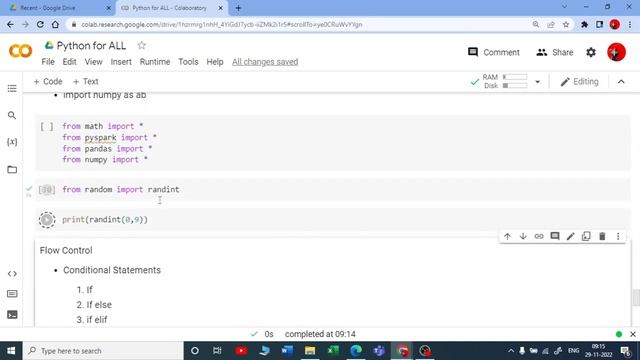Reload the browser page
The image size is (640, 360).
point(40,24)
